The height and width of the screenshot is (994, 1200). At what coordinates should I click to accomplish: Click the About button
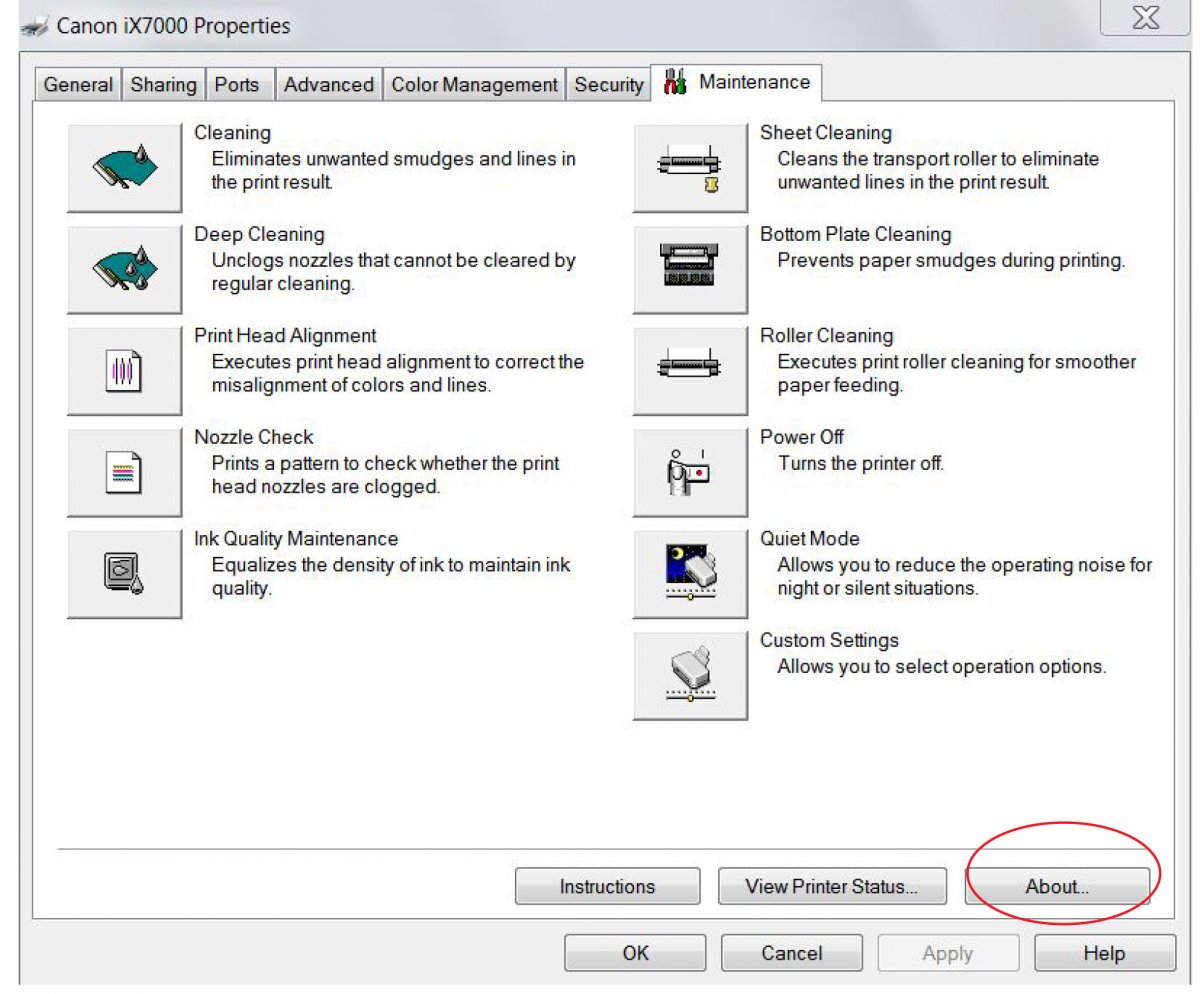pos(1057,886)
